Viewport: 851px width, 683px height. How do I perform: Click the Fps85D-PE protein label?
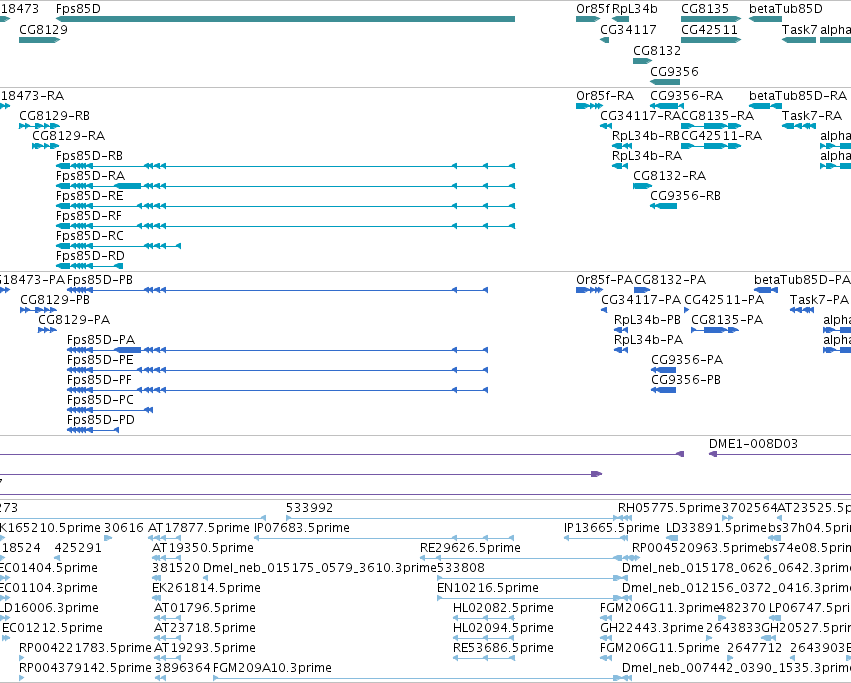coord(100,360)
